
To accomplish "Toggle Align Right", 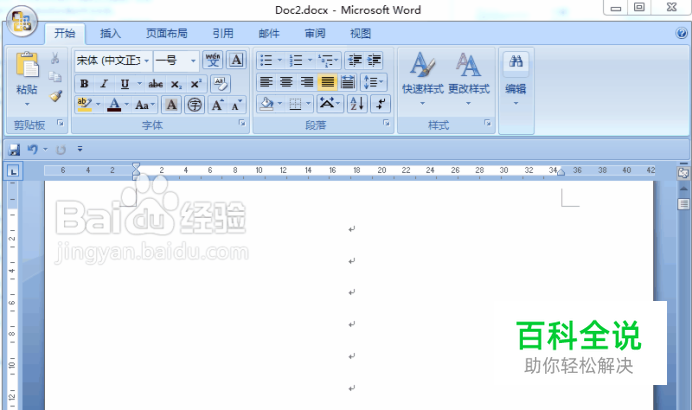I will click(x=307, y=82).
